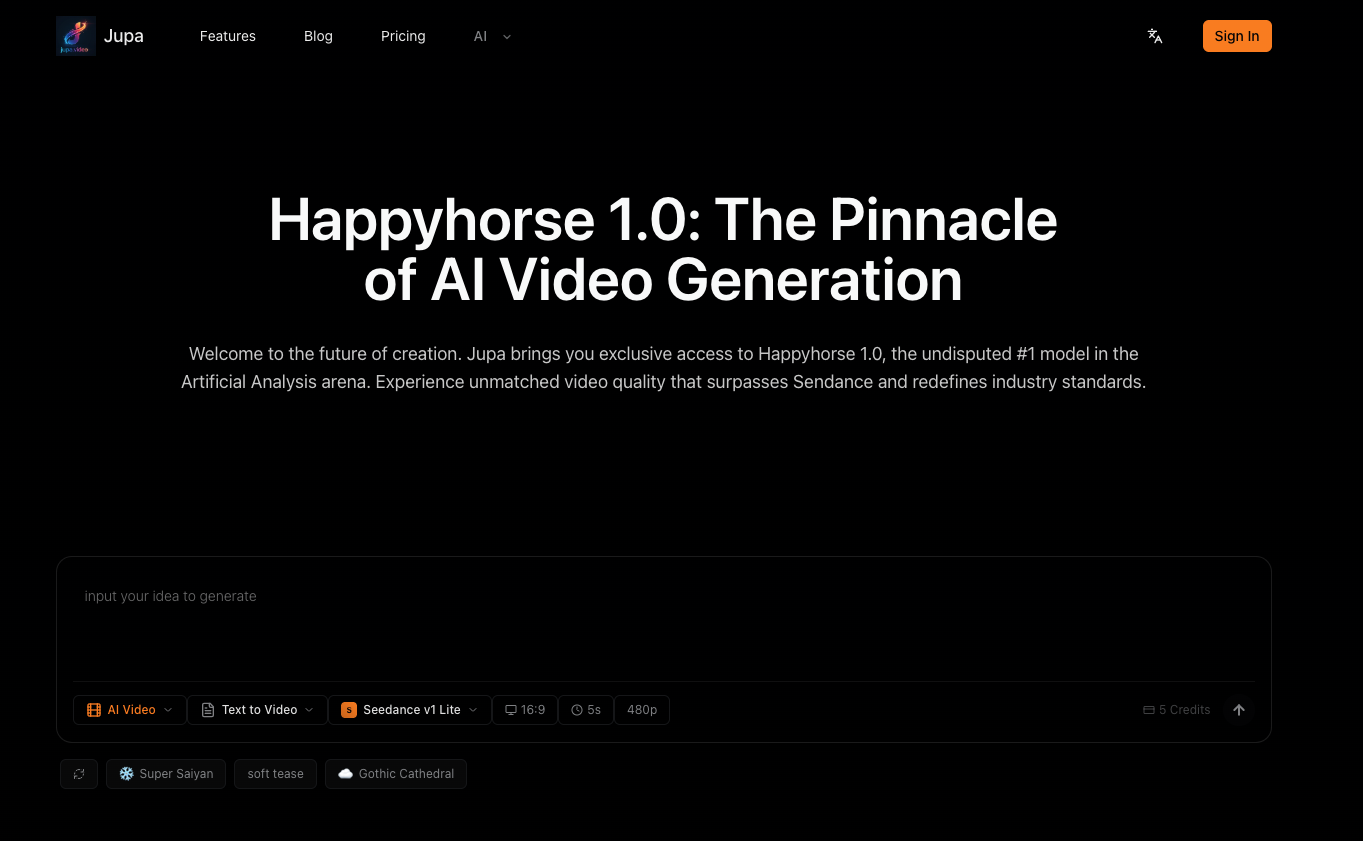Choose the Gothic Cathedral prompt suggestion
The image size is (1363, 841).
click(x=396, y=774)
